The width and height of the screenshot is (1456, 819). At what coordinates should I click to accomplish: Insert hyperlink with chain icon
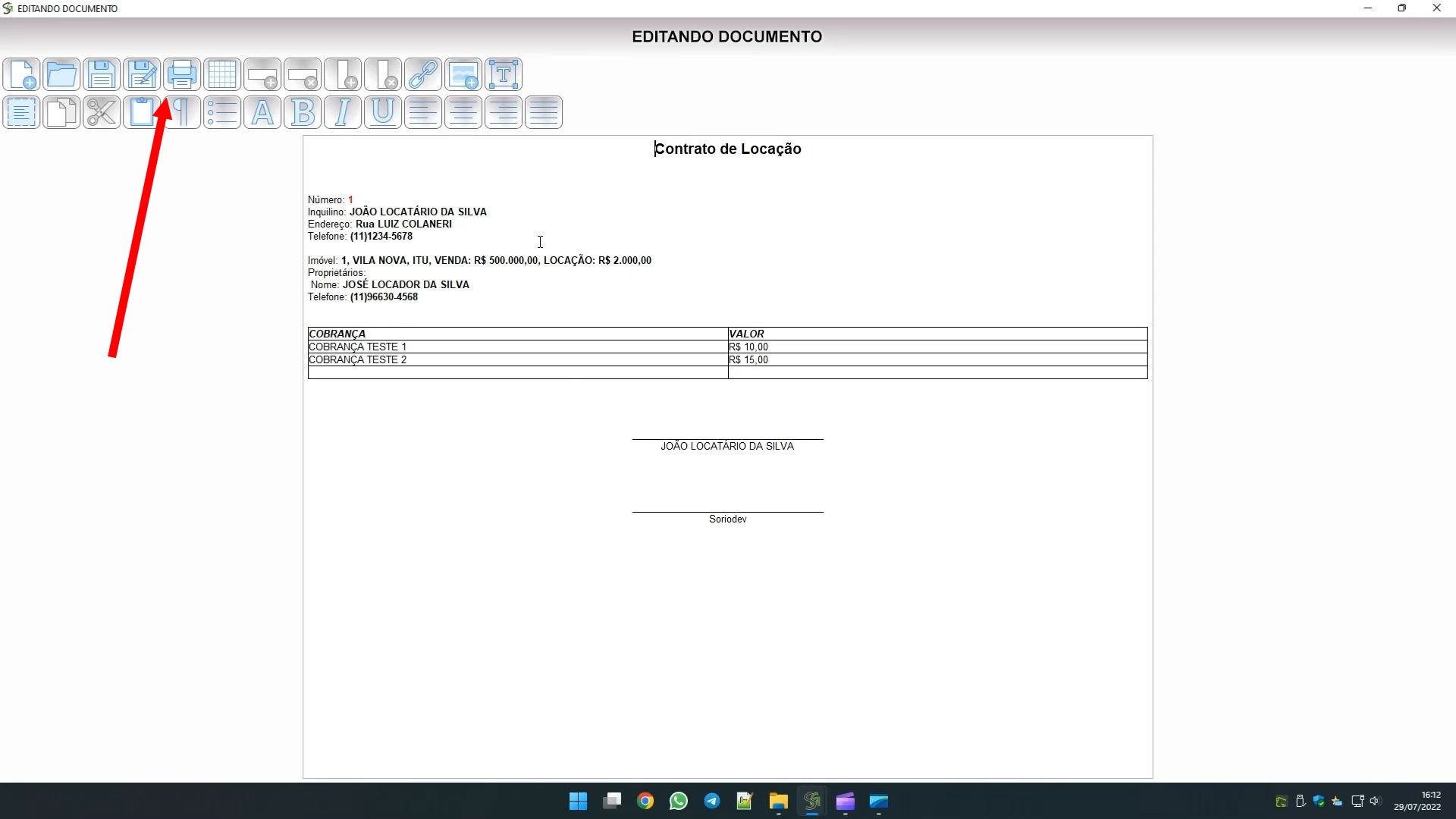click(x=423, y=74)
